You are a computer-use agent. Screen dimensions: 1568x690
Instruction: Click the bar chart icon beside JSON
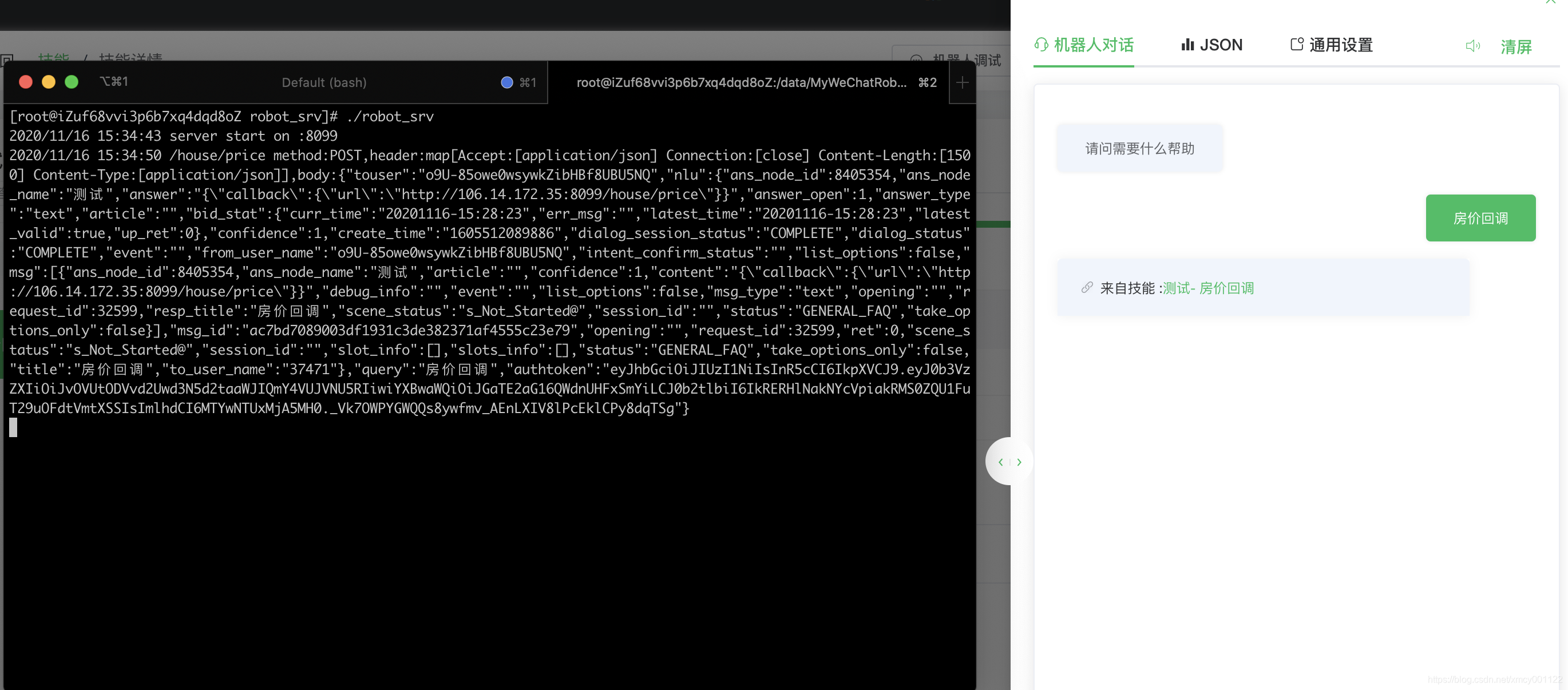pyautogui.click(x=1187, y=45)
